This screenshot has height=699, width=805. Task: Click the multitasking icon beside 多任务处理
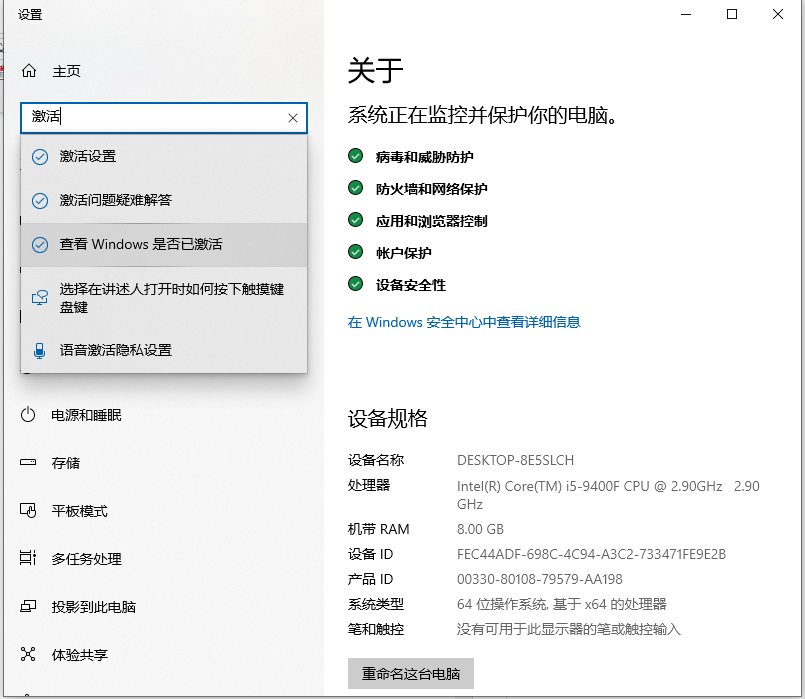click(29, 559)
